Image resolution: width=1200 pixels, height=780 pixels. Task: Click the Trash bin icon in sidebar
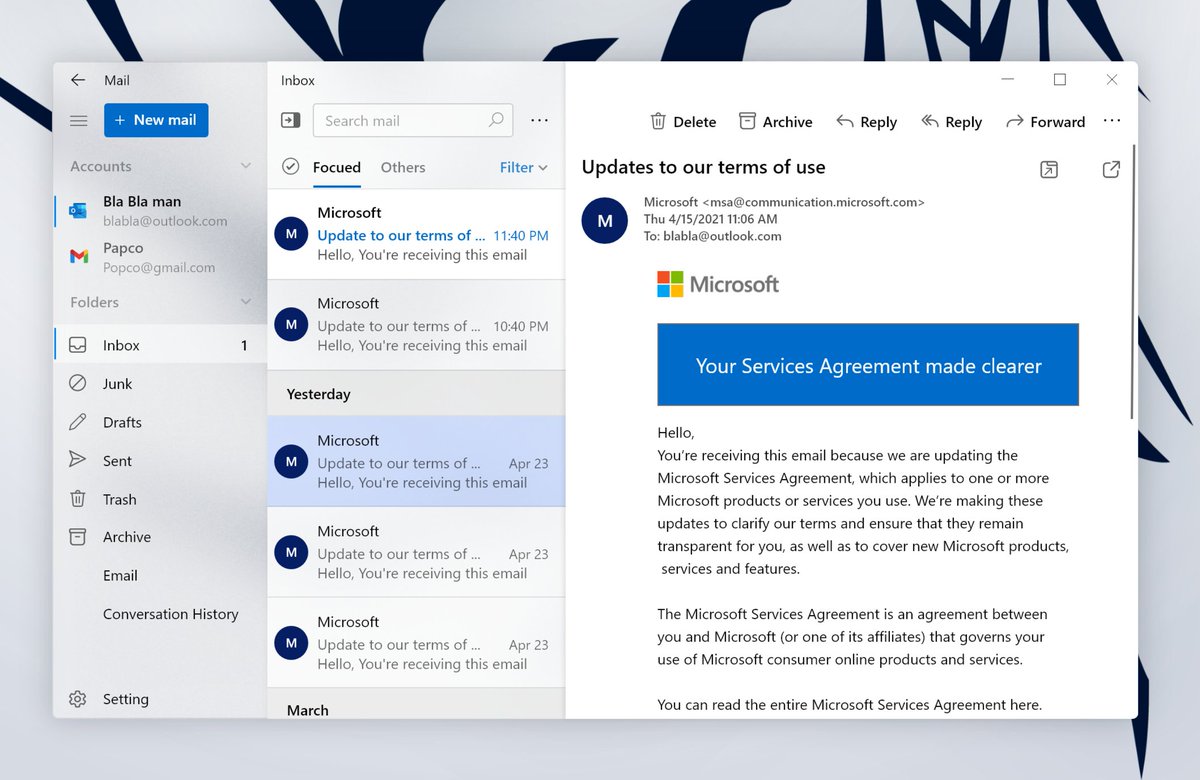pos(78,499)
